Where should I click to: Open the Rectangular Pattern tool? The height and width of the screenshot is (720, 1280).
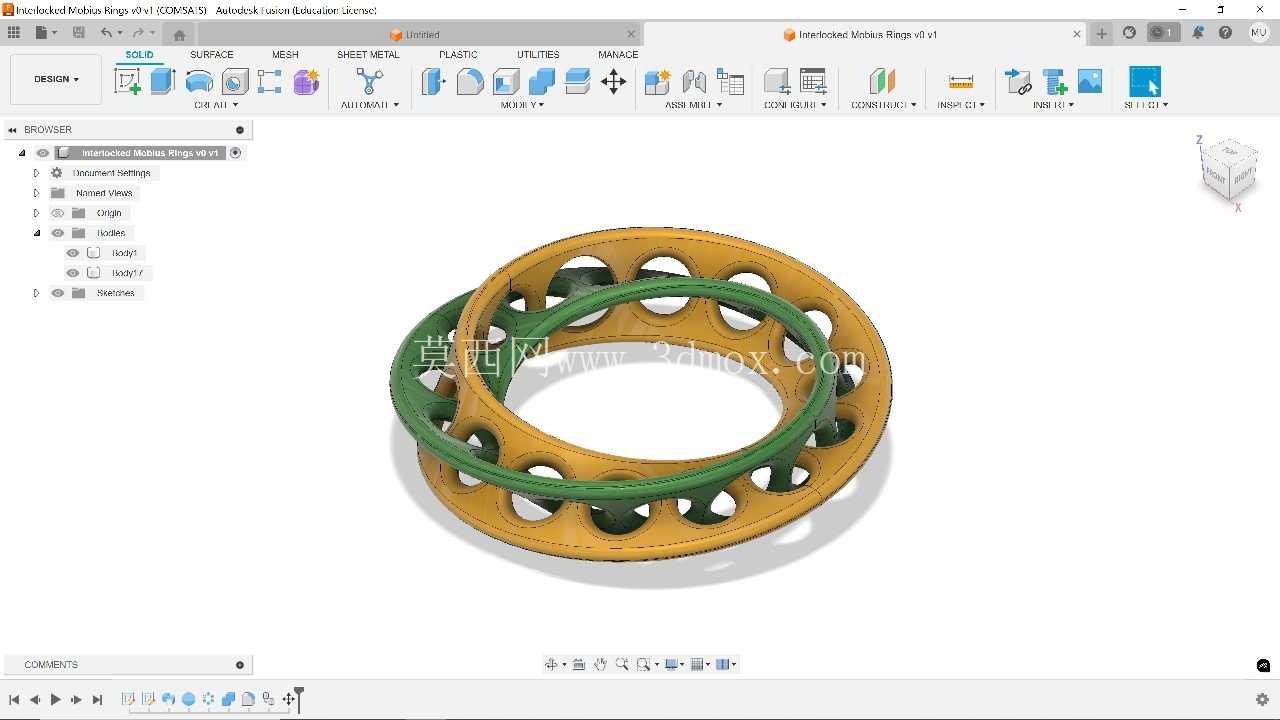270,81
